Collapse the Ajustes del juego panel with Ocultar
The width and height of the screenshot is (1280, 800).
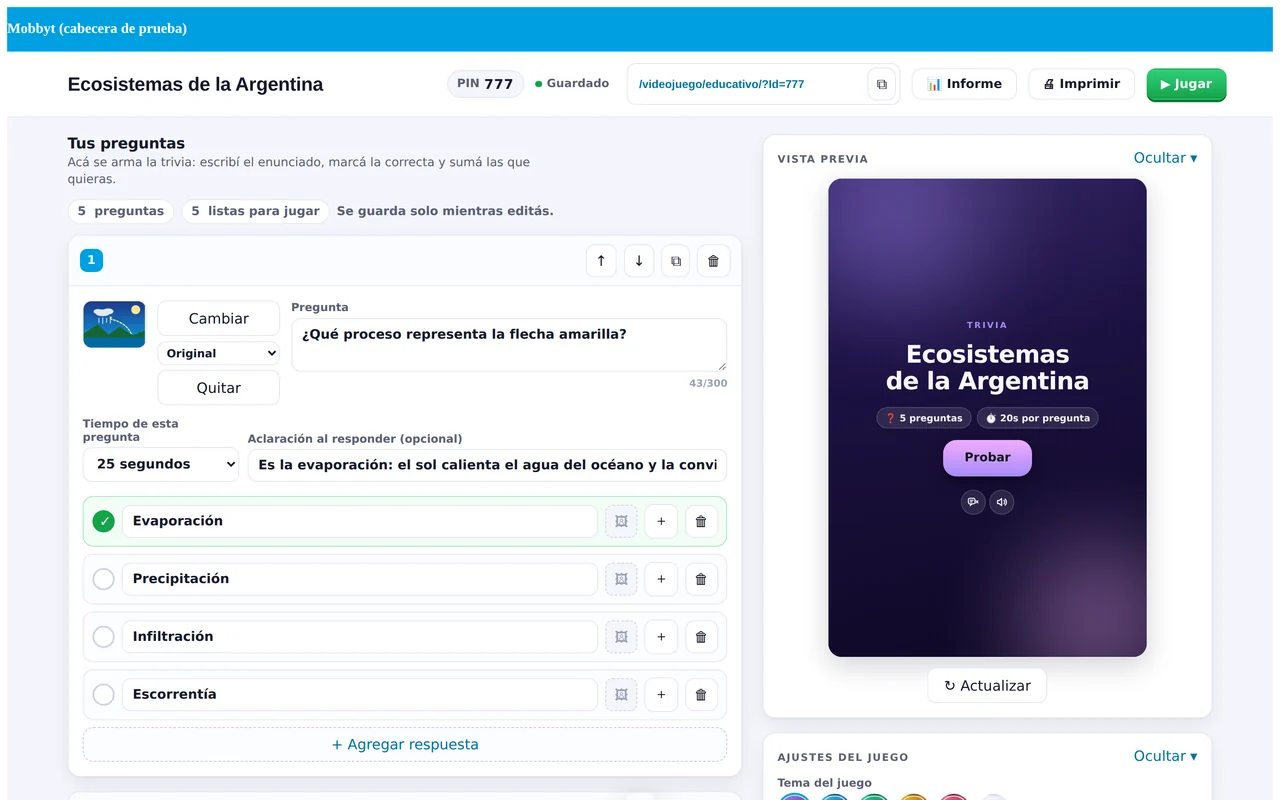1165,756
